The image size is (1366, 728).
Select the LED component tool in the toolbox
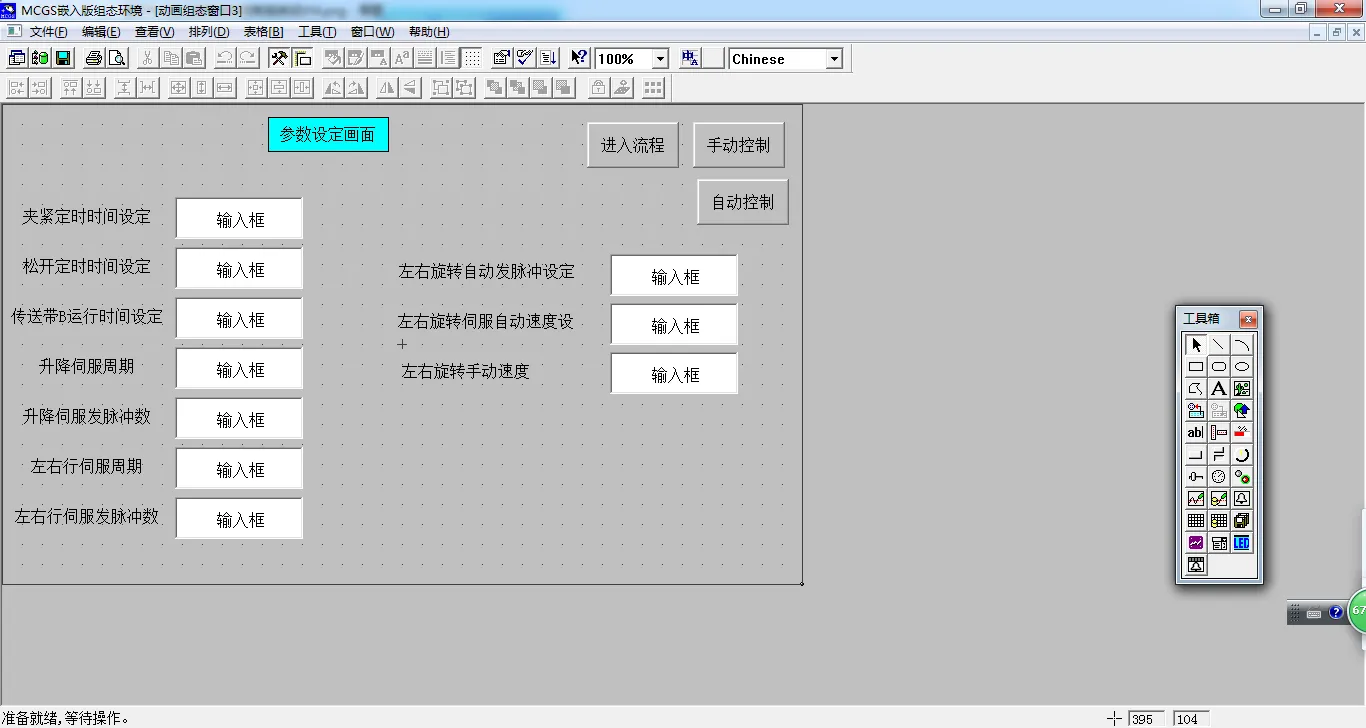click(x=1241, y=543)
